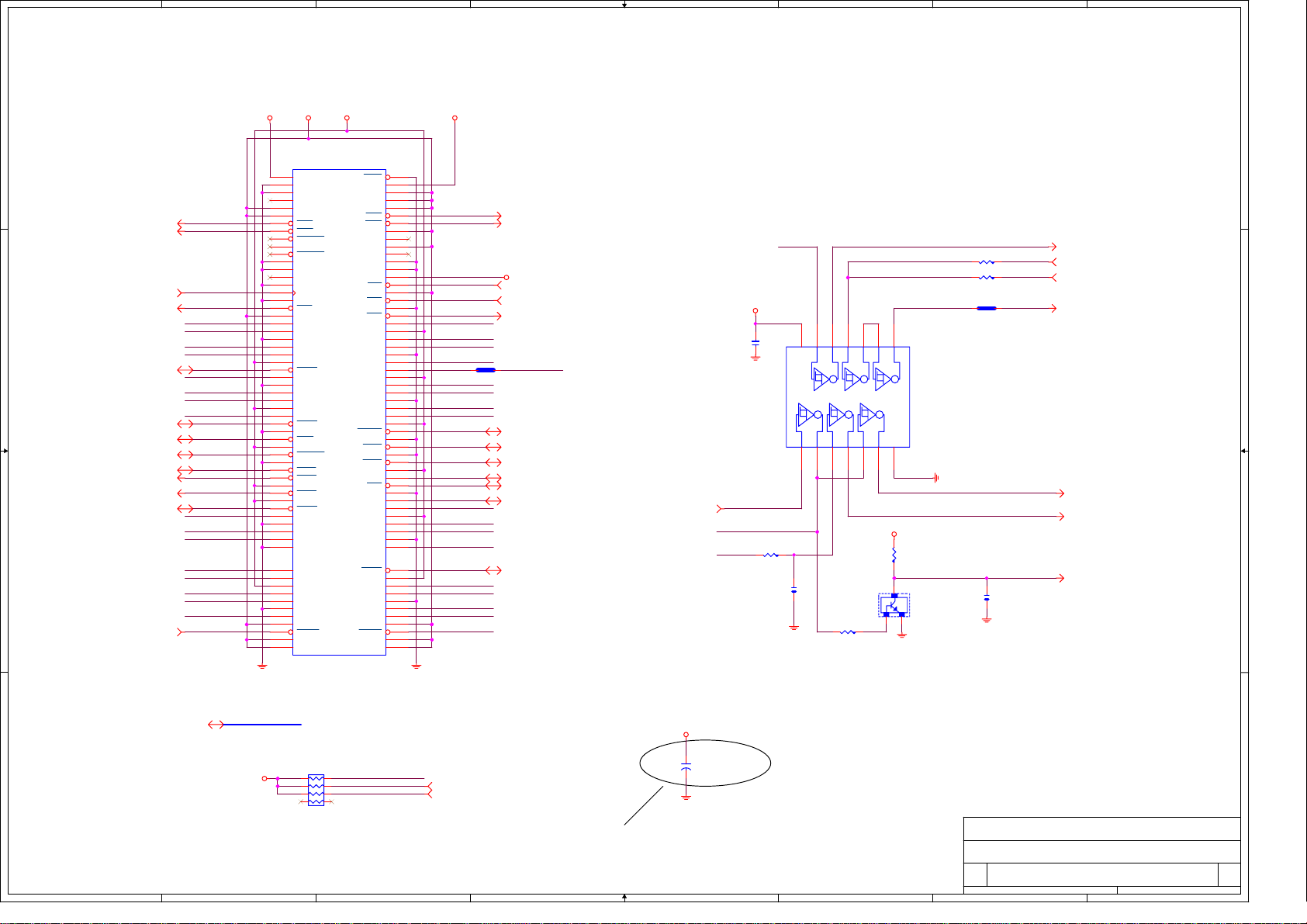Viewport: 1307px width, 924px height.
Task: Click the sideways ground symbol below the inverter IC
Action: coord(937,478)
